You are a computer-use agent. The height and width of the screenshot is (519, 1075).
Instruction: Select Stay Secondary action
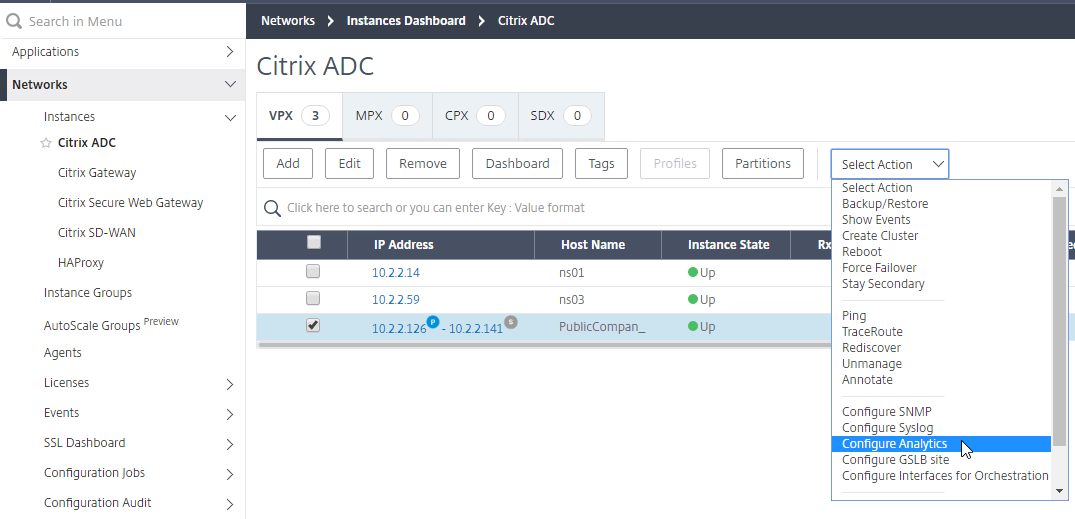[883, 284]
